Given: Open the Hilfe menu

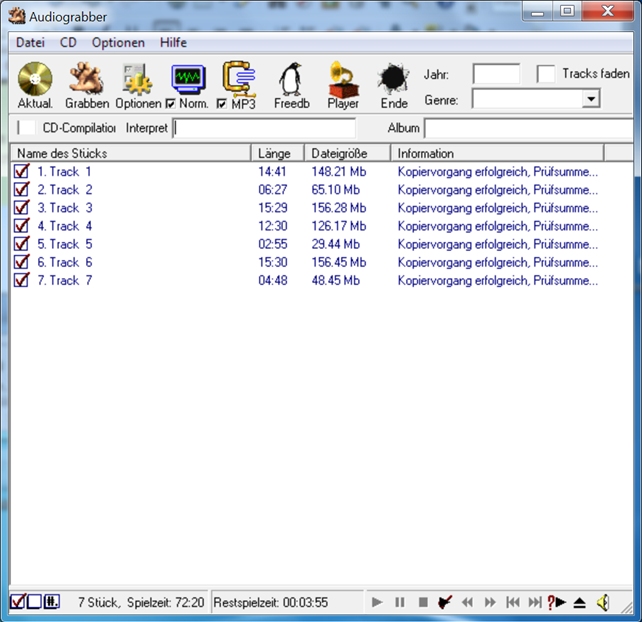Looking at the screenshot, I should coord(173,43).
